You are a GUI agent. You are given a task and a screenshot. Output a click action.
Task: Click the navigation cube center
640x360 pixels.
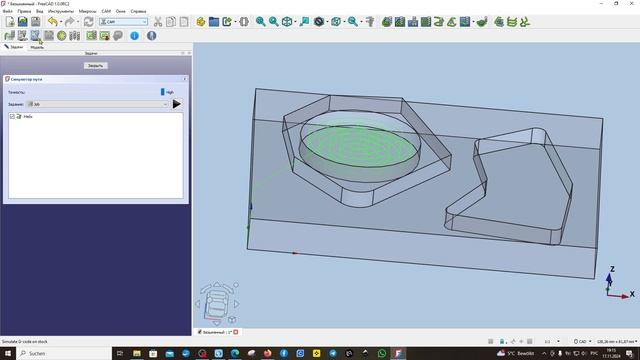[x=216, y=304]
